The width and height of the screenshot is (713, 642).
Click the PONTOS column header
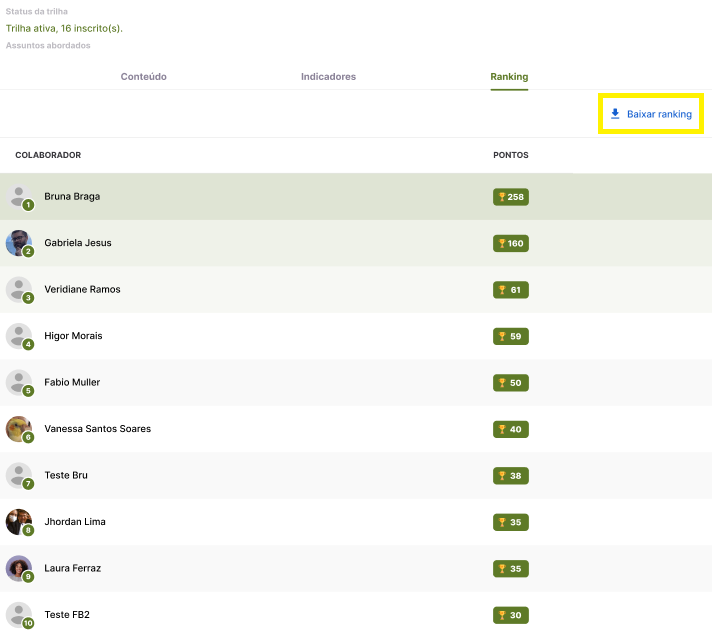pos(511,155)
